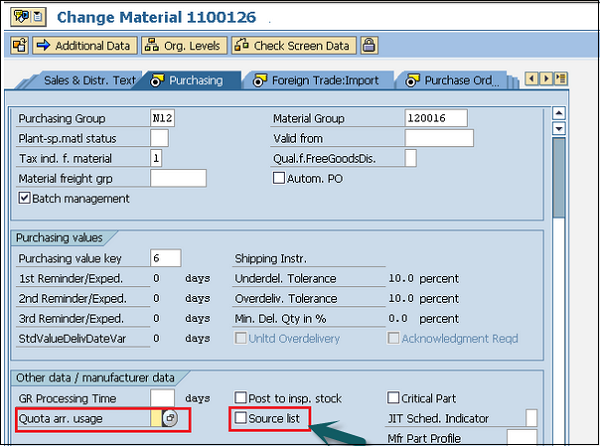Open Quota arr. usage search help
This screenshot has height=446, width=600.
tap(170, 418)
